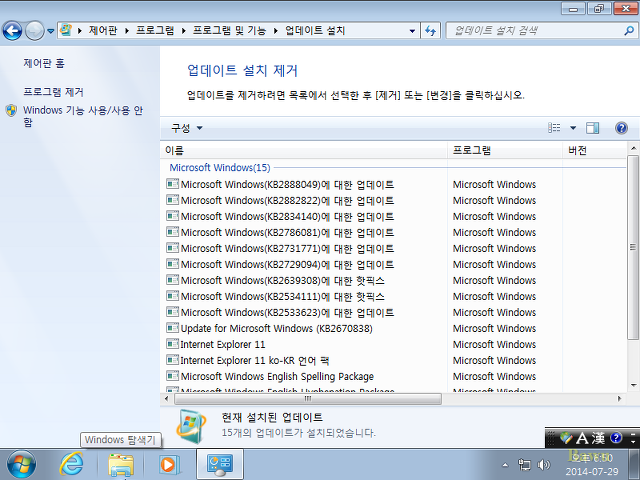
Task: Open the language bar help icon
Action: pos(616,438)
